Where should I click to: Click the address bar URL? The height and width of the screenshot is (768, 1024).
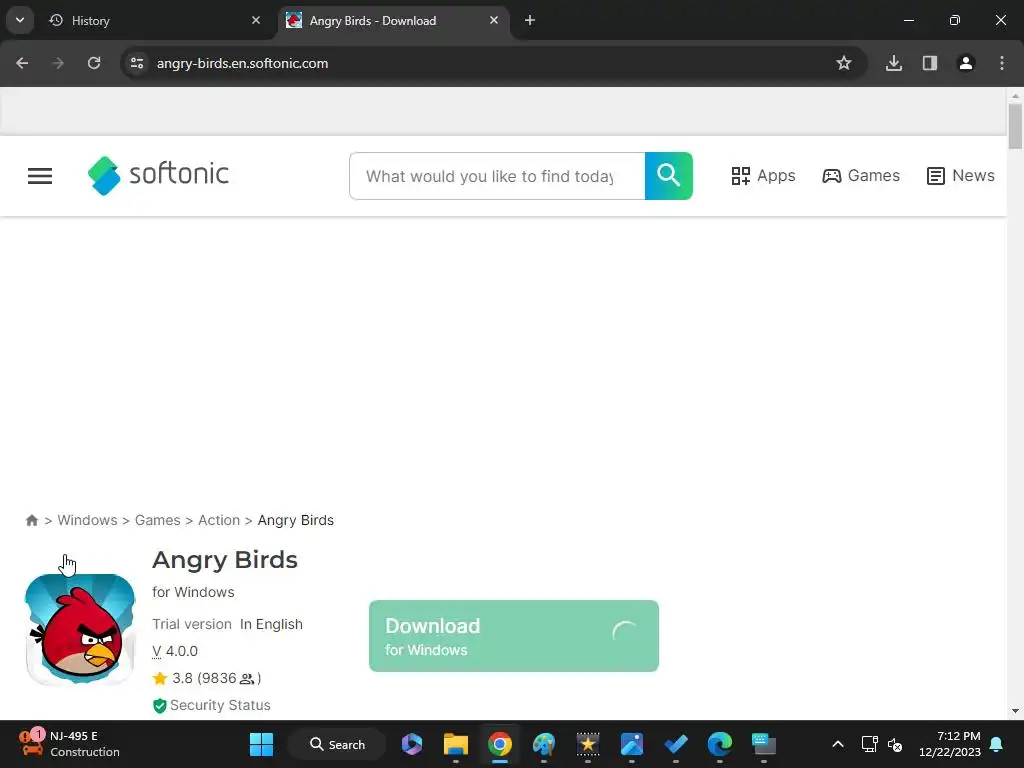click(x=242, y=63)
